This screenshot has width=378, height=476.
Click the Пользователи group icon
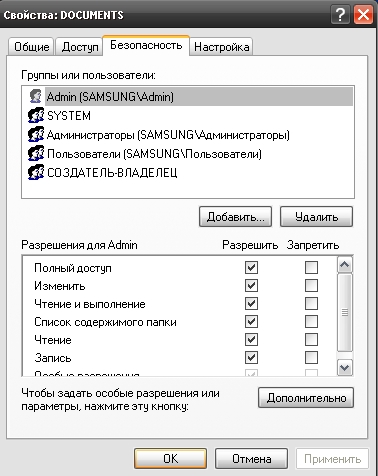coord(36,154)
